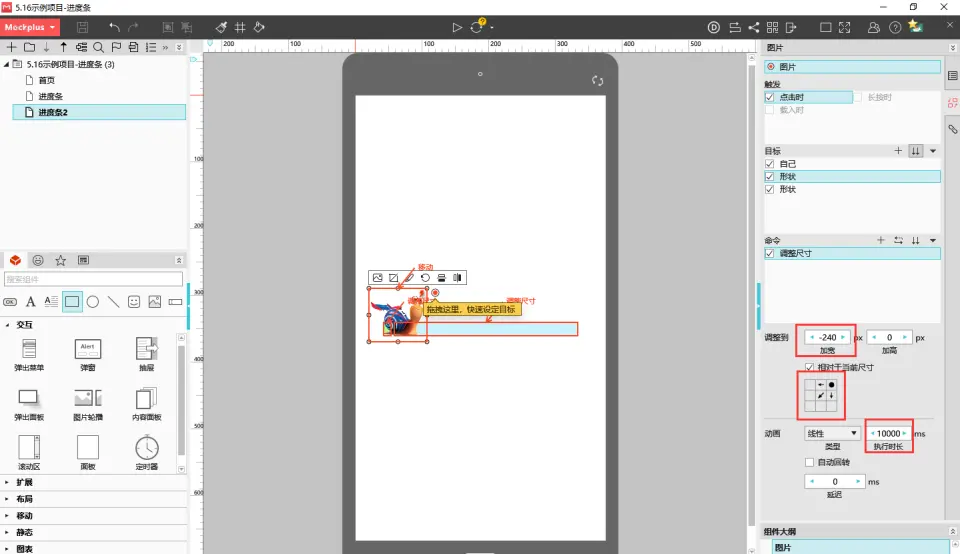Open the animation type 线性 dropdown
The height and width of the screenshot is (554, 960).
point(831,433)
